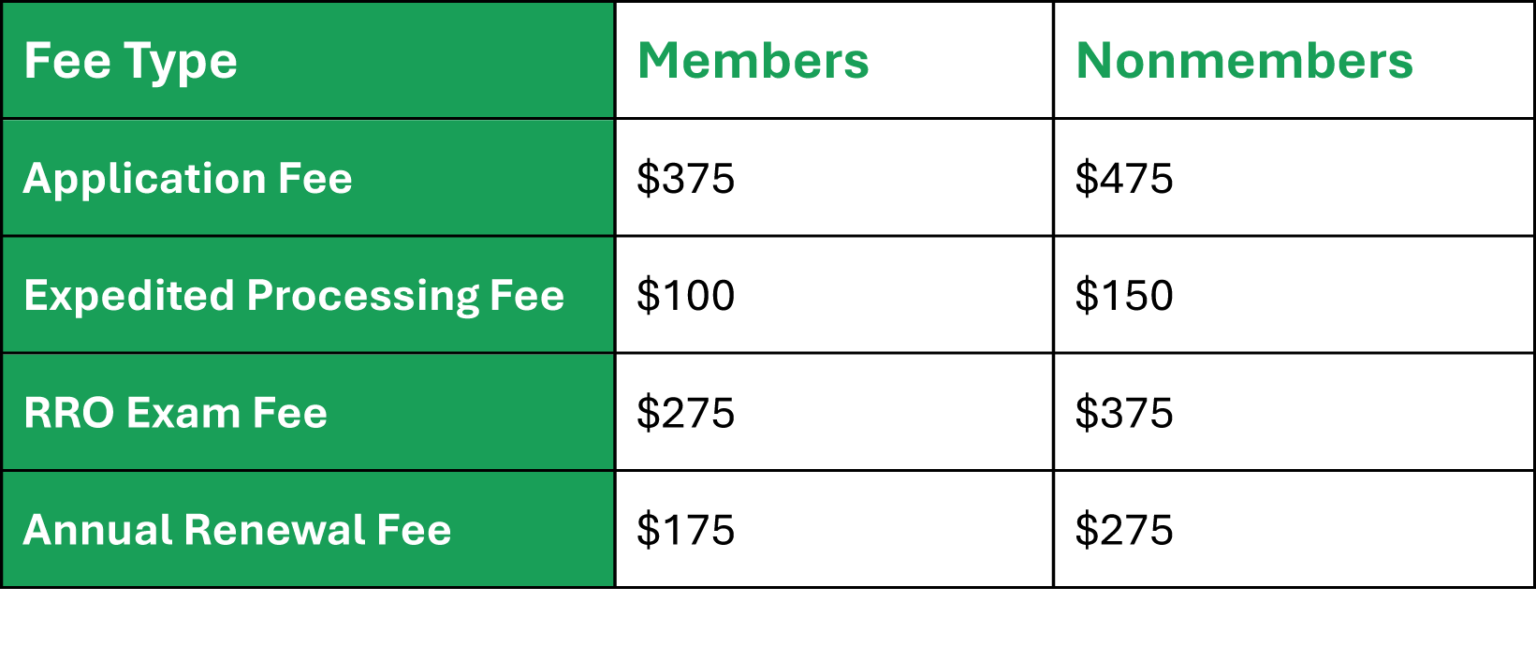Click the Fee Type header cell

[x=130, y=61]
